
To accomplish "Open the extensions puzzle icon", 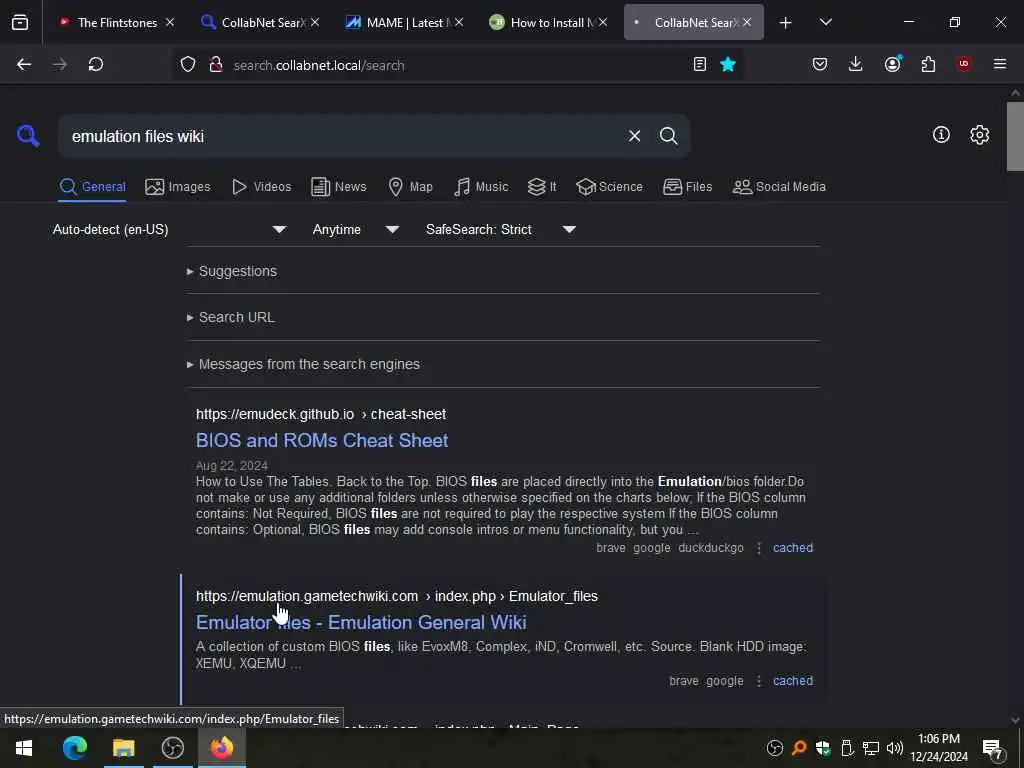I will [928, 64].
